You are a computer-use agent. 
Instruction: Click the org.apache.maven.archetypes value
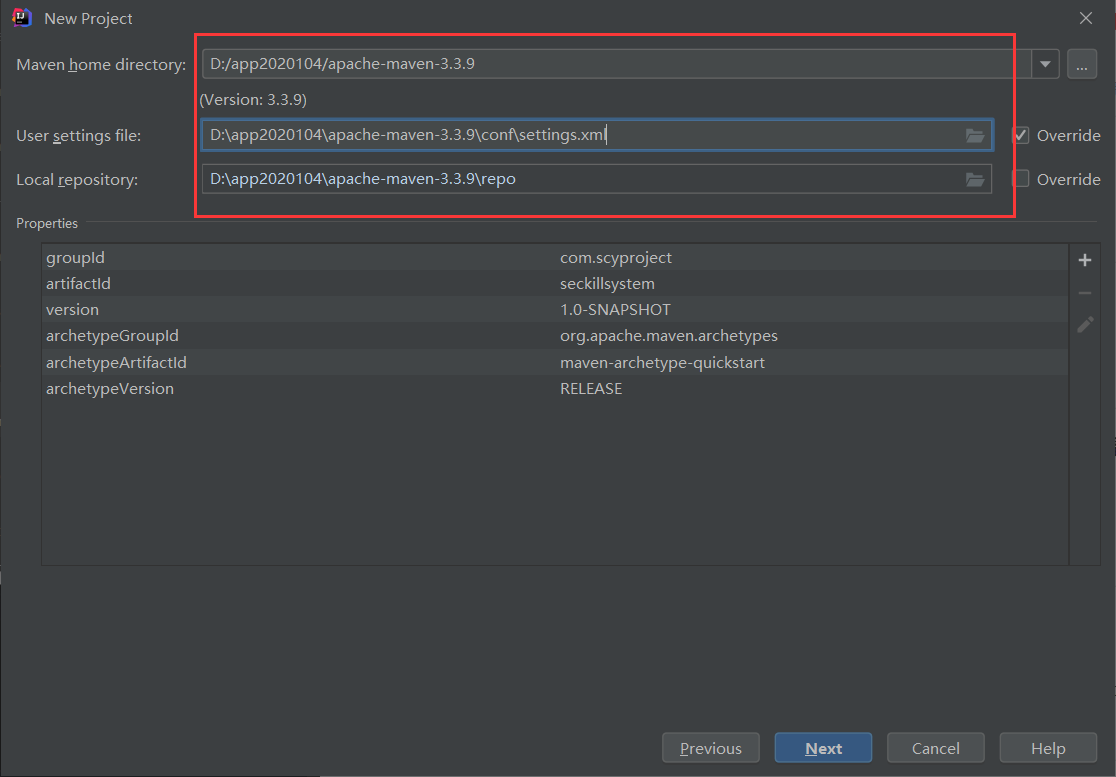pos(668,336)
